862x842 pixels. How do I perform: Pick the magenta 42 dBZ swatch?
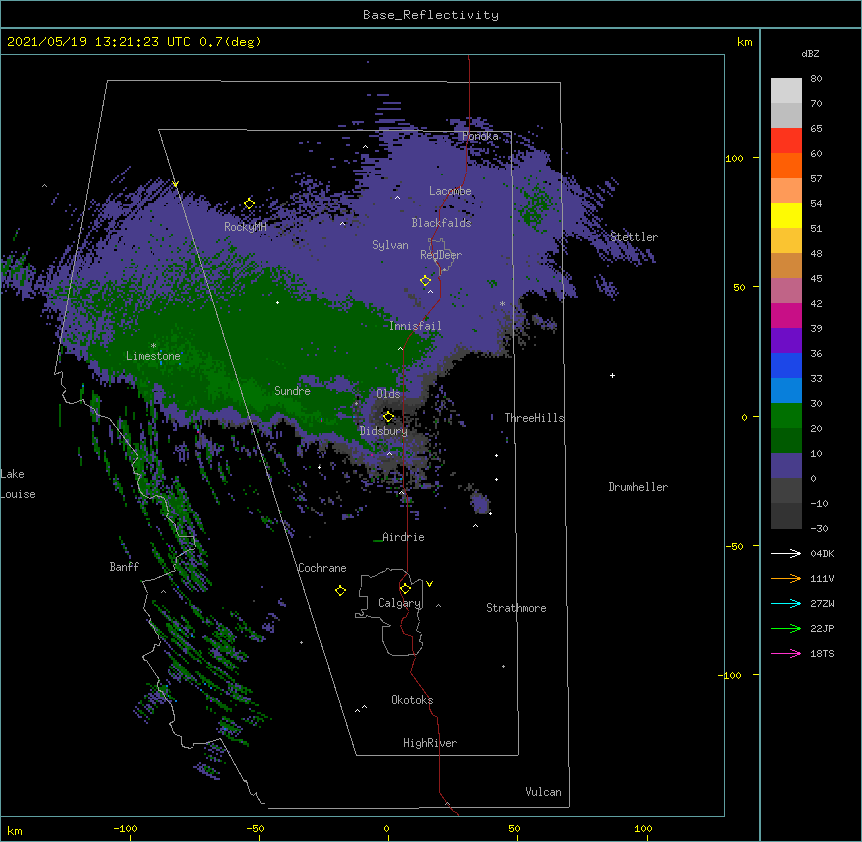786,315
